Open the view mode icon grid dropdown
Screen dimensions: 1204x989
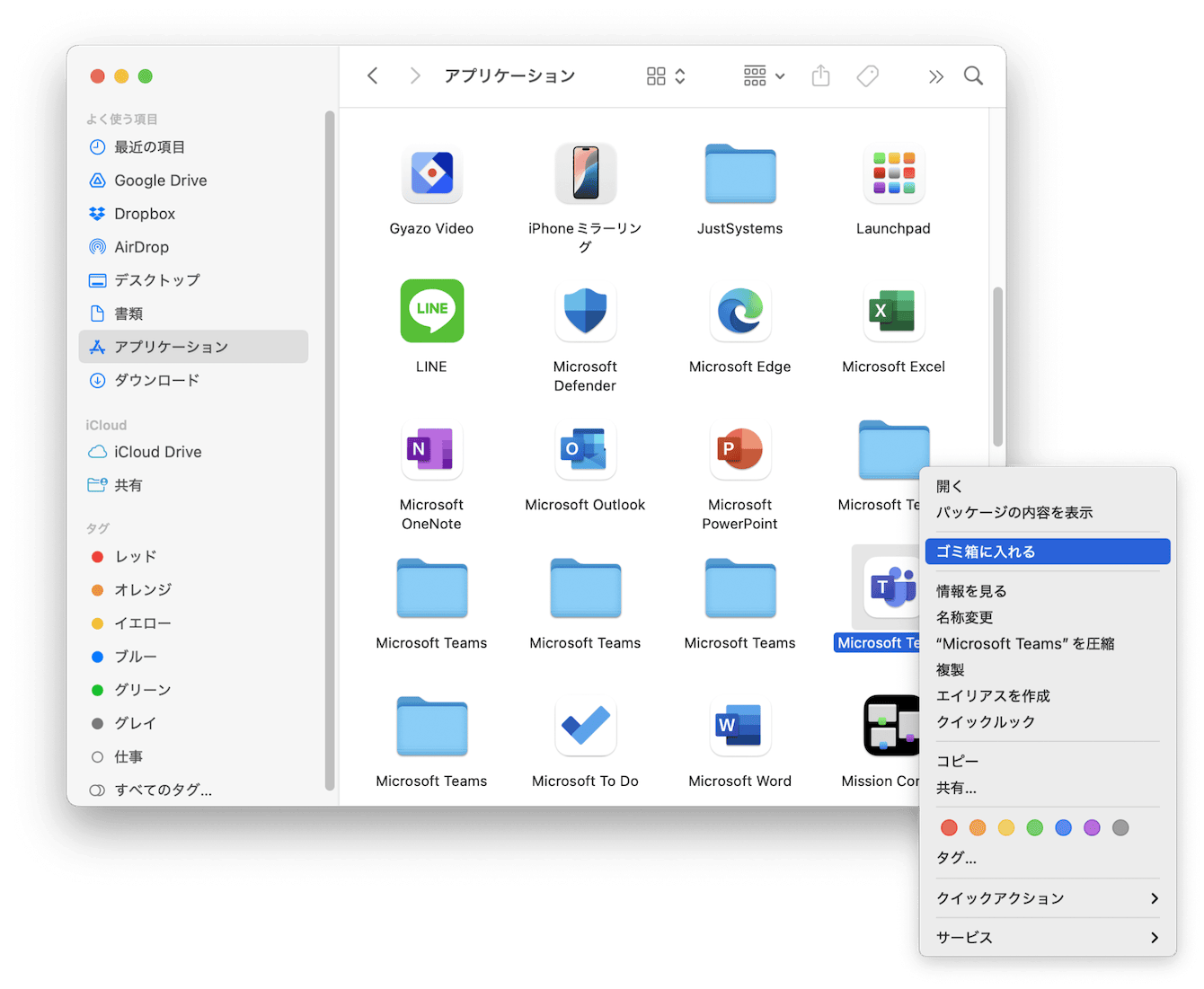pyautogui.click(x=666, y=76)
